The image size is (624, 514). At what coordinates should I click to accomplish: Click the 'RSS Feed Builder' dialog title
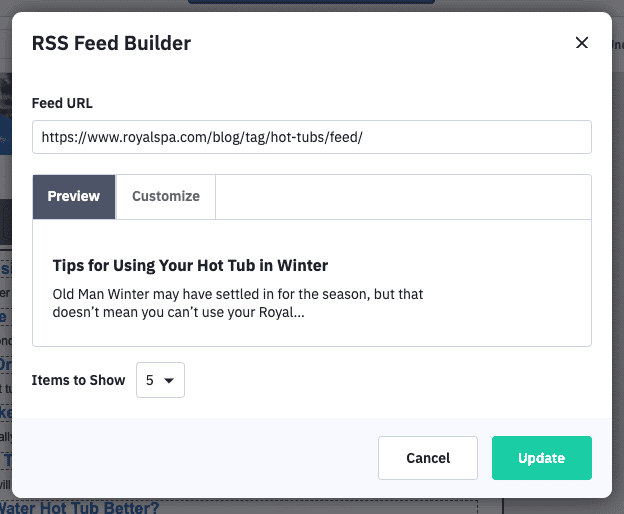pyautogui.click(x=111, y=43)
